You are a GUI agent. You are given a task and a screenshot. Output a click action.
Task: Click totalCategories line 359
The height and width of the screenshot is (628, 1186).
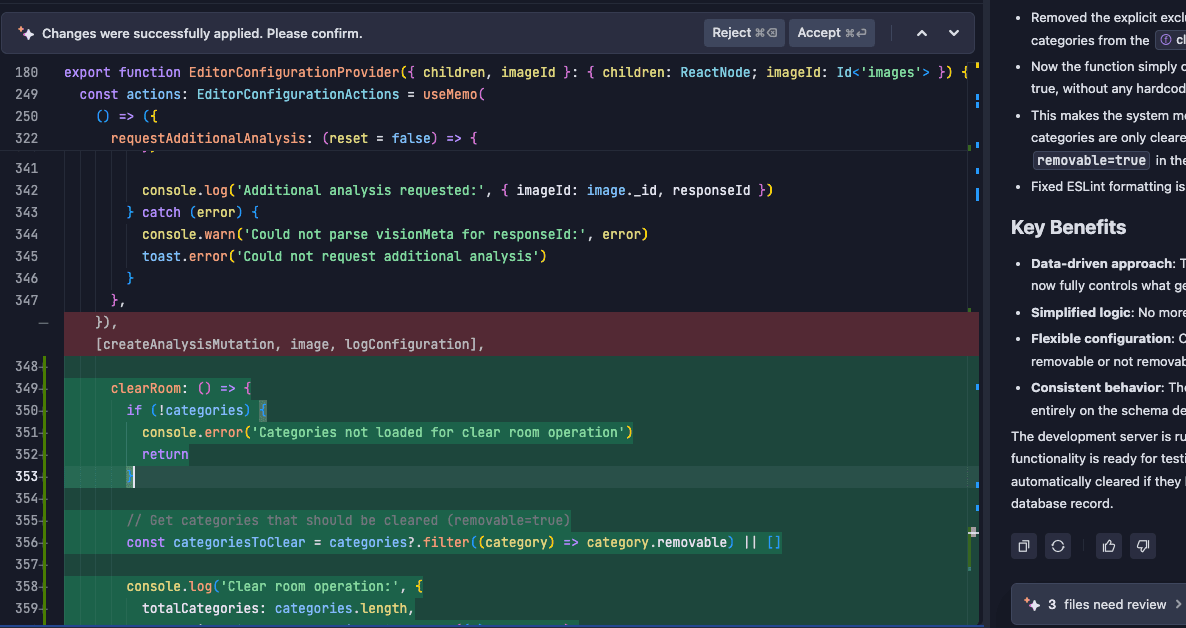click(x=278, y=608)
